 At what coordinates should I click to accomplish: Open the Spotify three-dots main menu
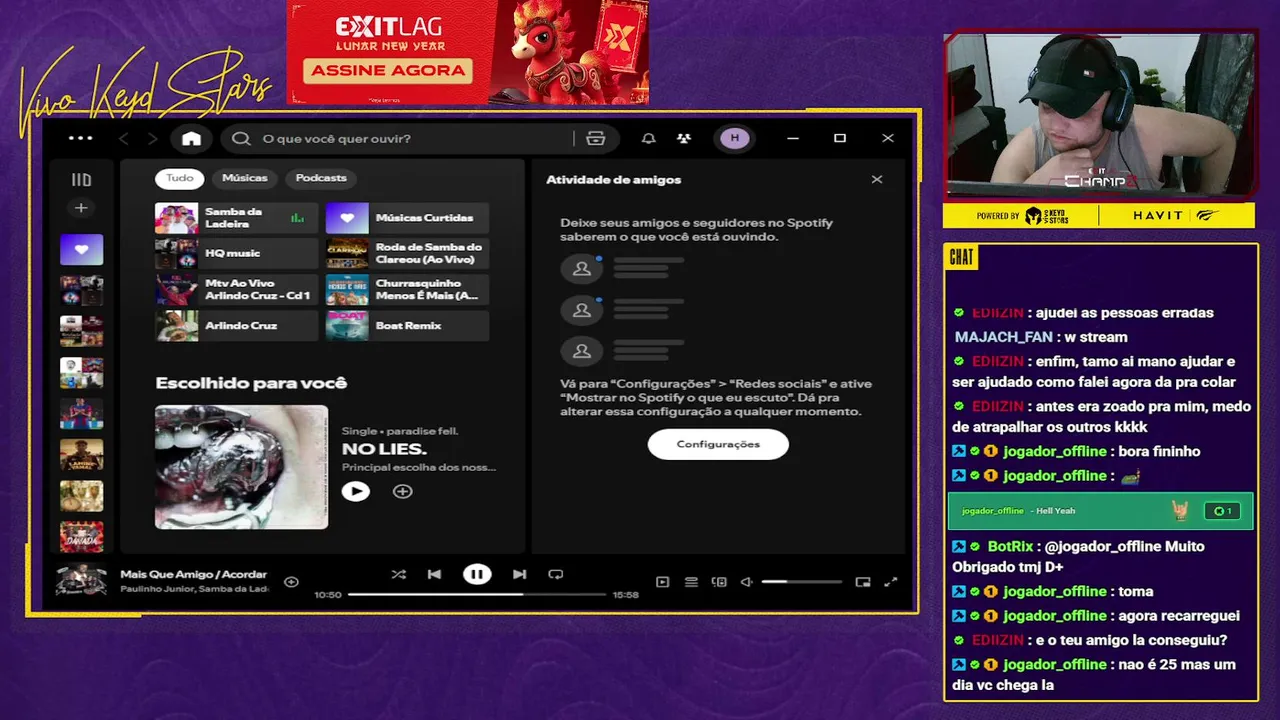[x=80, y=138]
